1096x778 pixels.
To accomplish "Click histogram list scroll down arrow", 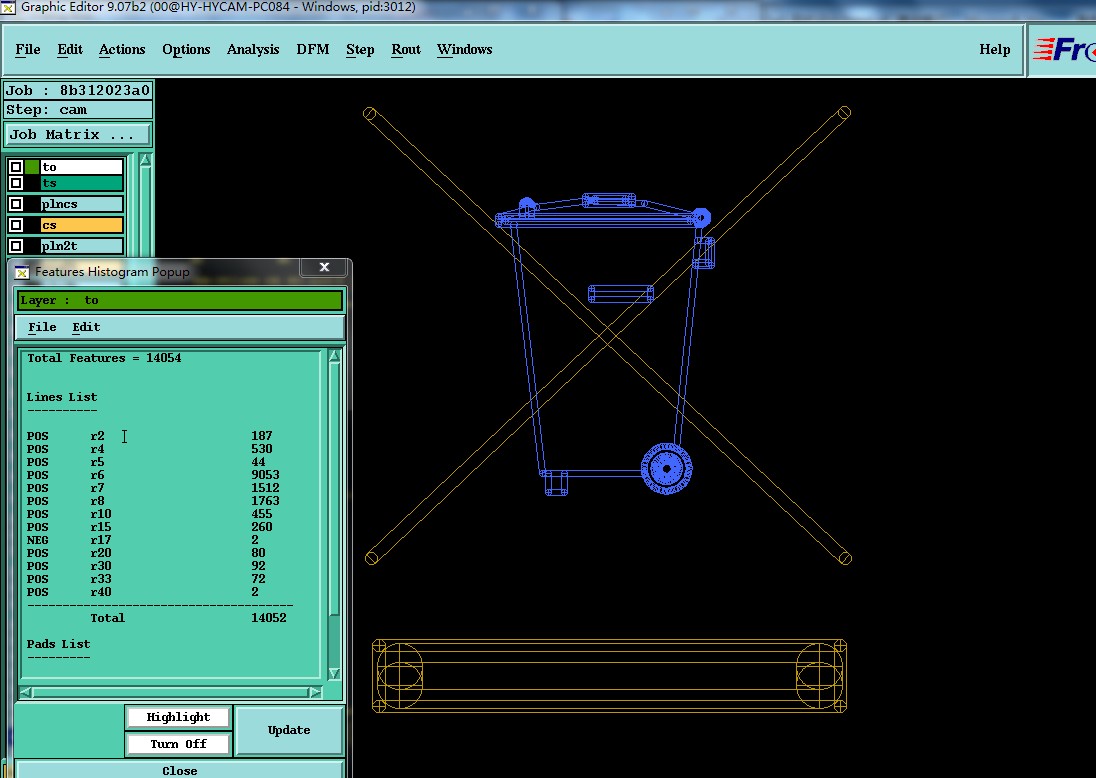I will (334, 674).
